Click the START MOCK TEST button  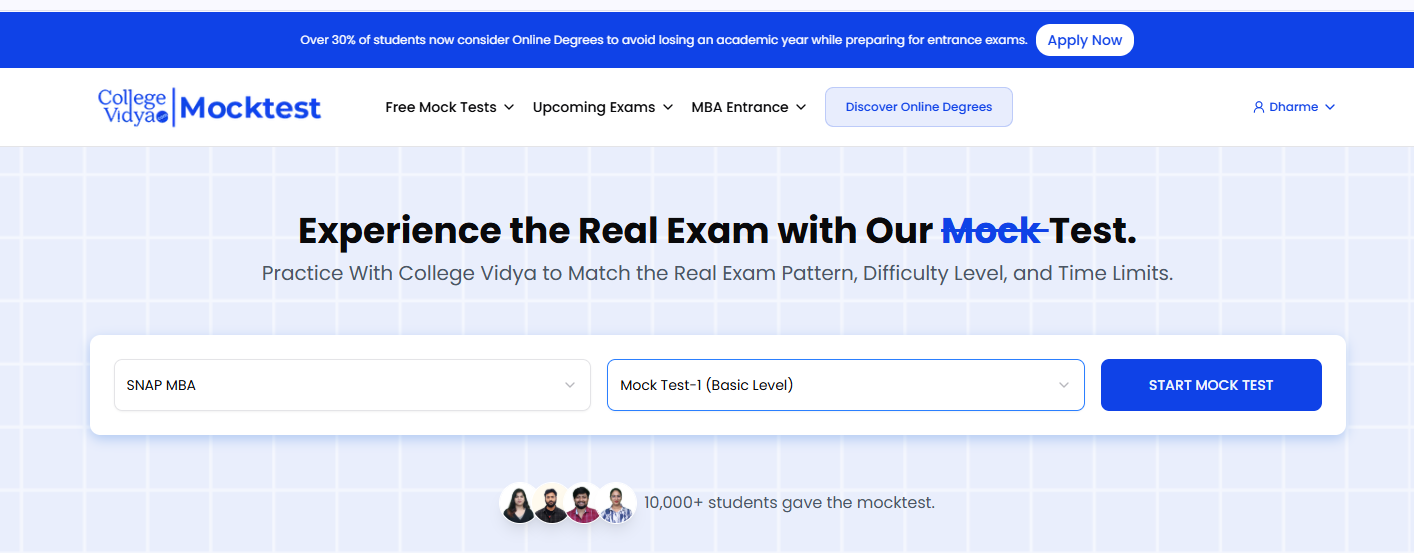click(1211, 385)
